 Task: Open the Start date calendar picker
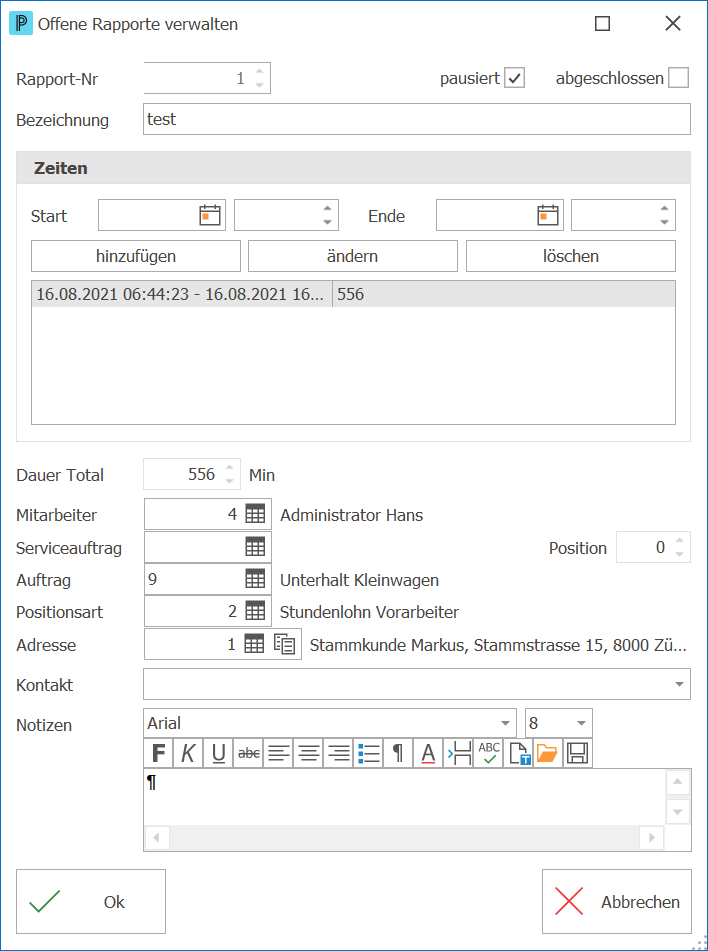coord(210,216)
